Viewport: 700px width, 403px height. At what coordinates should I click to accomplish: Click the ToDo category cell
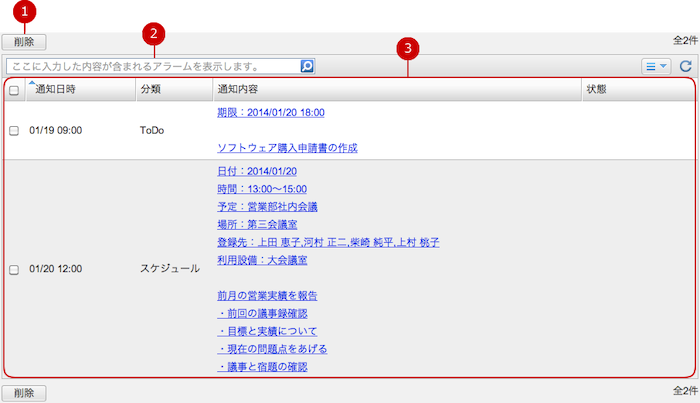pos(152,130)
